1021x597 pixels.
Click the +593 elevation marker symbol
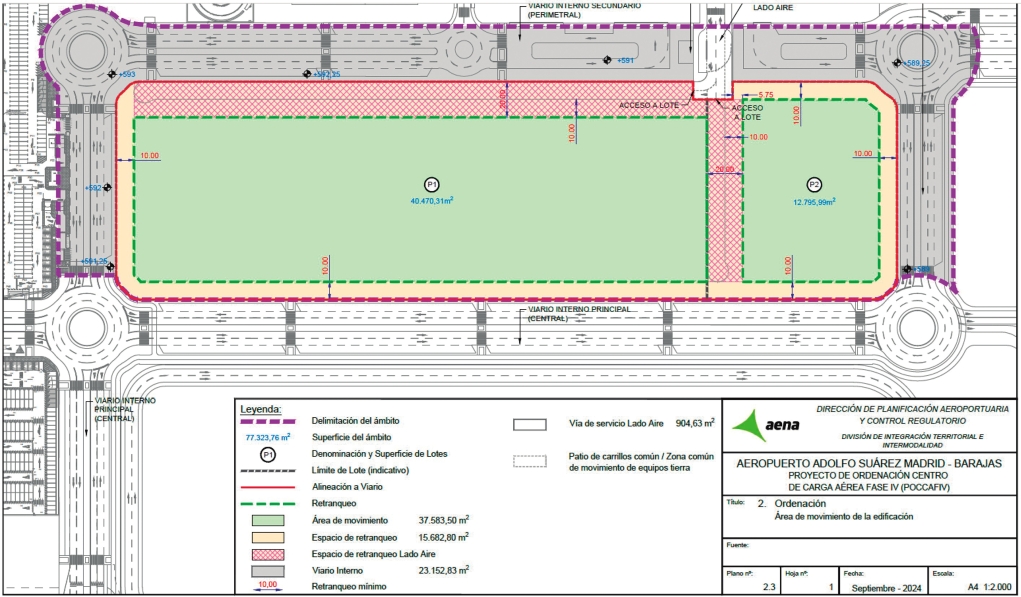113,74
